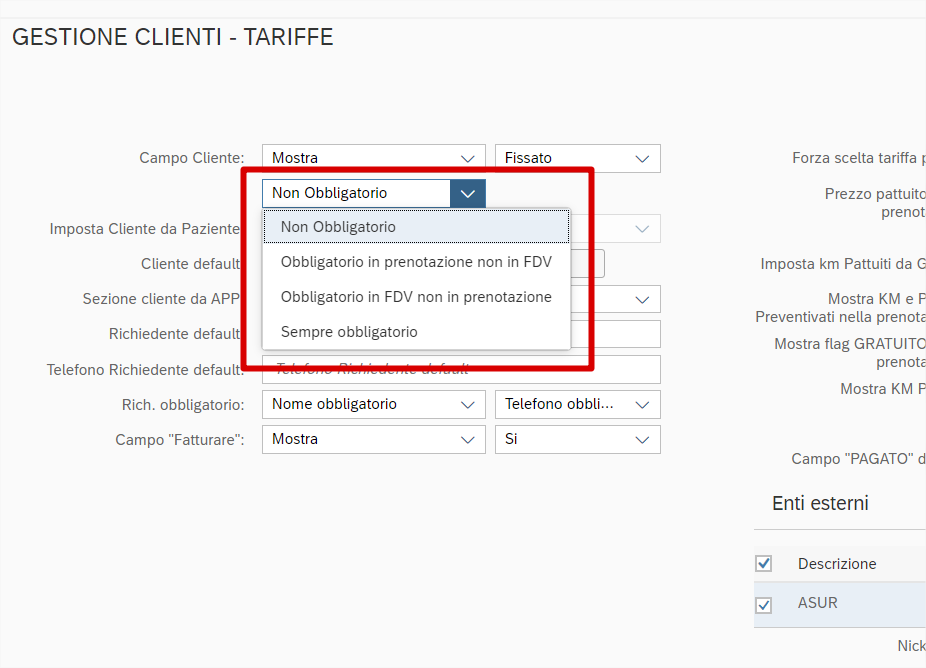Click the Sezione cliente da APP arrow

pos(642,299)
